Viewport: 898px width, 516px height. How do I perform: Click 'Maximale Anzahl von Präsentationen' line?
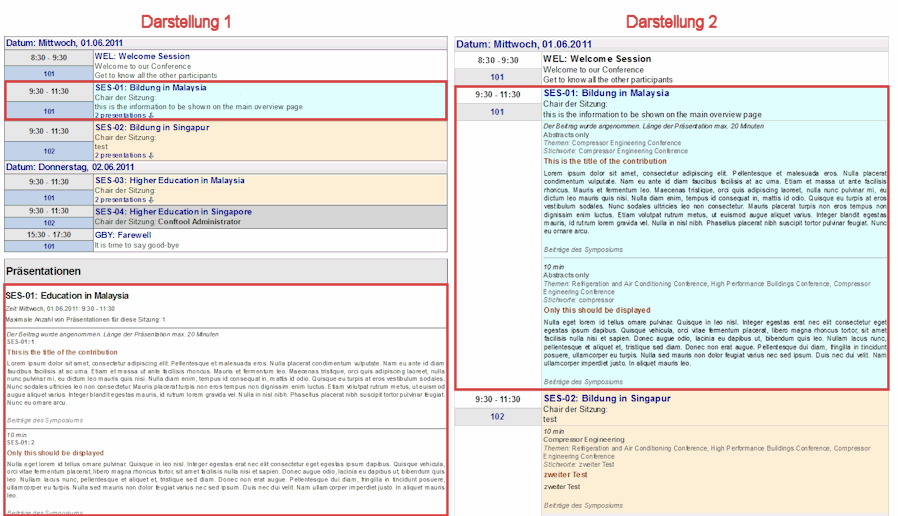85,320
